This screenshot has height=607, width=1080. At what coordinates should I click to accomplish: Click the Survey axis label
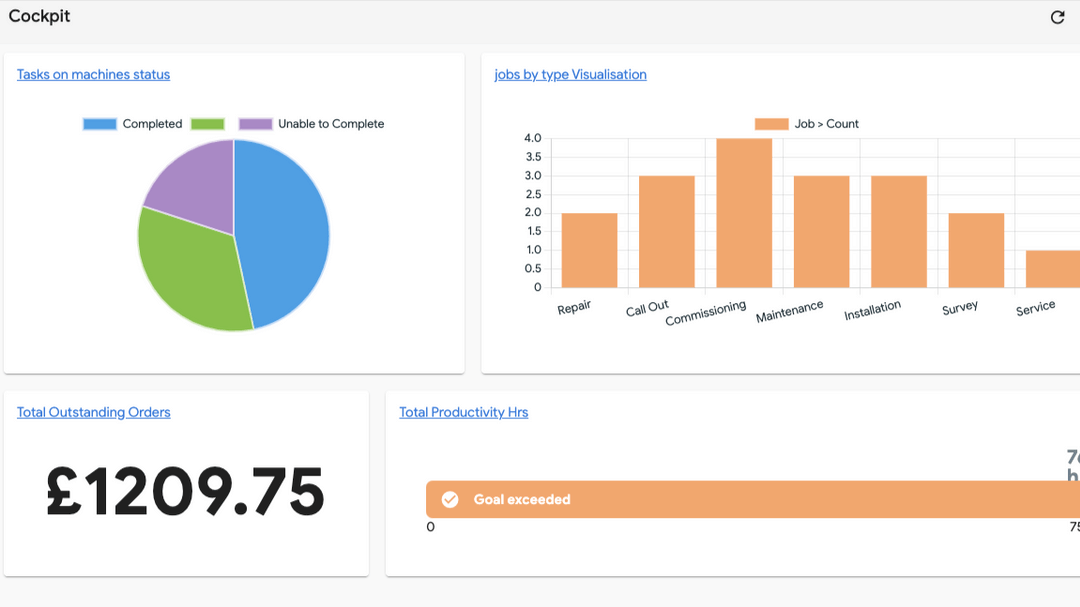click(x=959, y=308)
